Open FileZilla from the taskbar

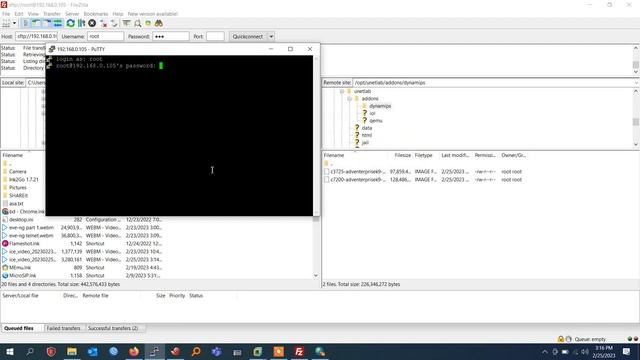(299, 351)
